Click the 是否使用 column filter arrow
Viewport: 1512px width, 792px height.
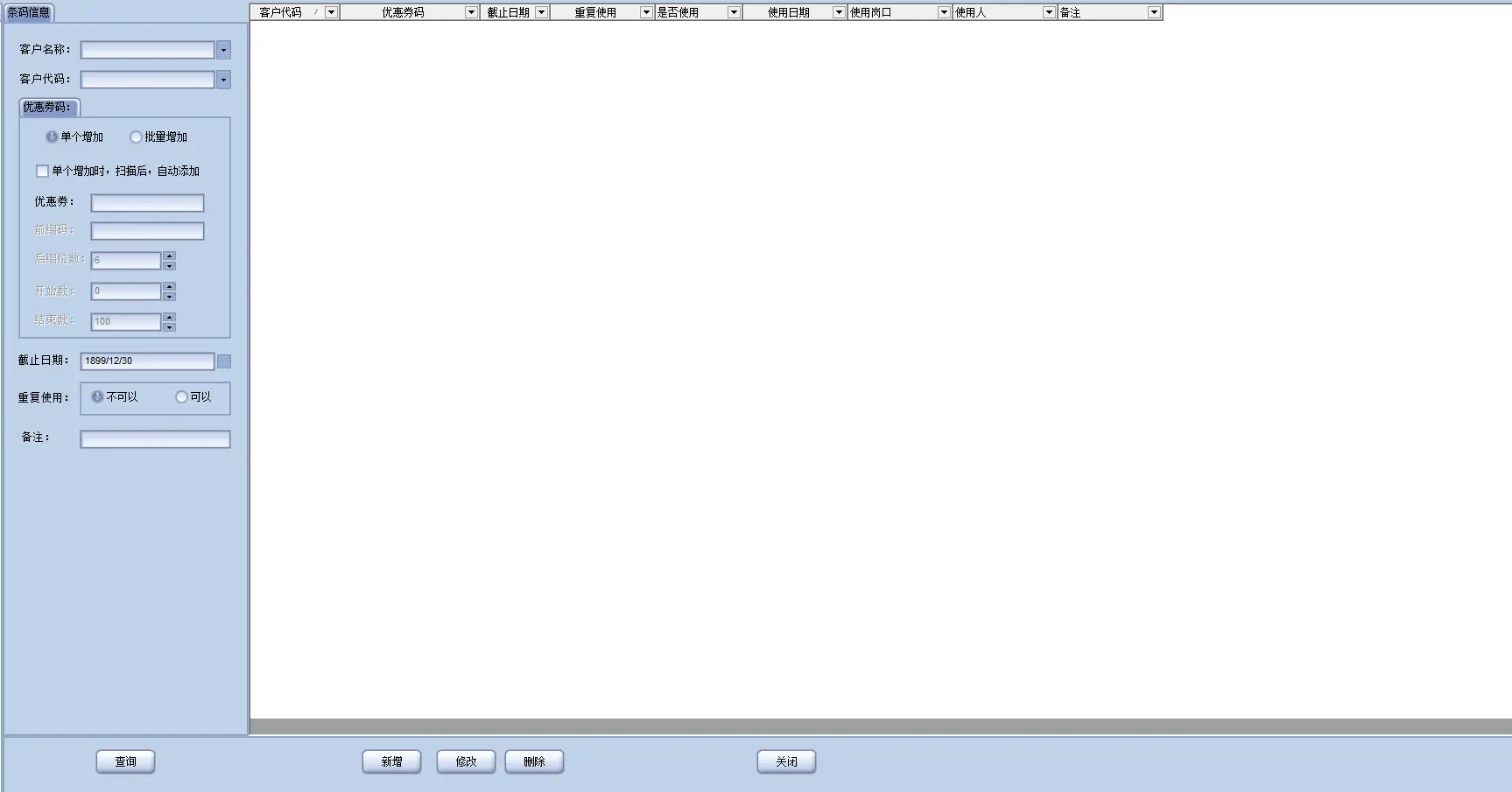pos(734,12)
